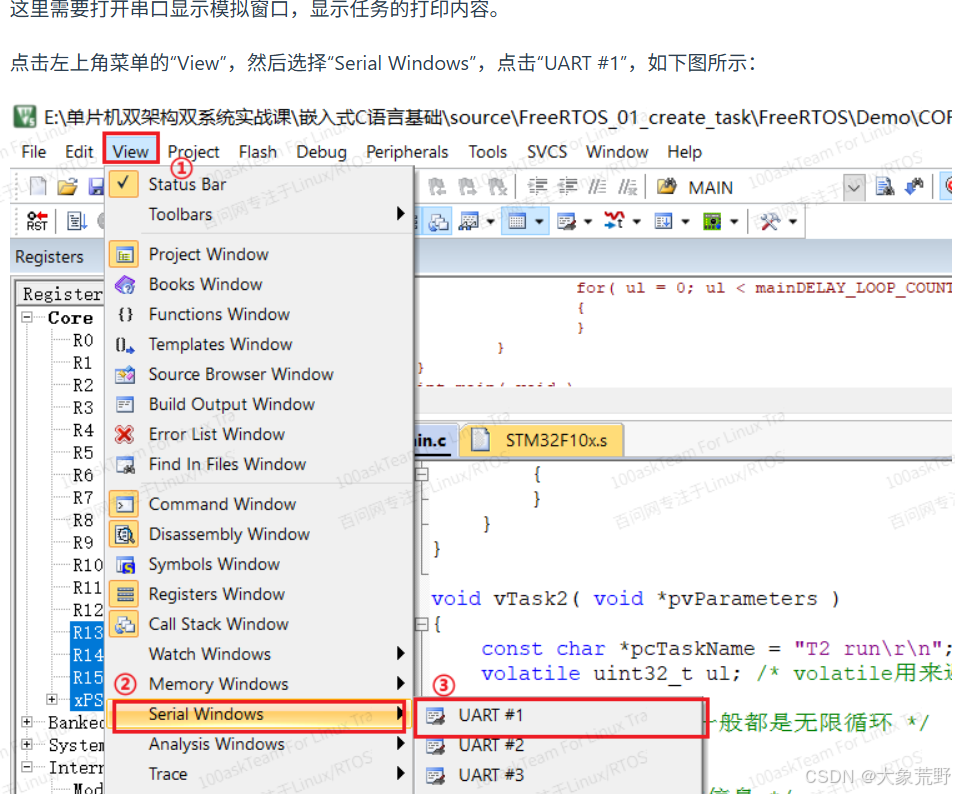The width and height of the screenshot is (955, 794).
Task: Open the MAIN target dropdown
Action: tap(855, 187)
